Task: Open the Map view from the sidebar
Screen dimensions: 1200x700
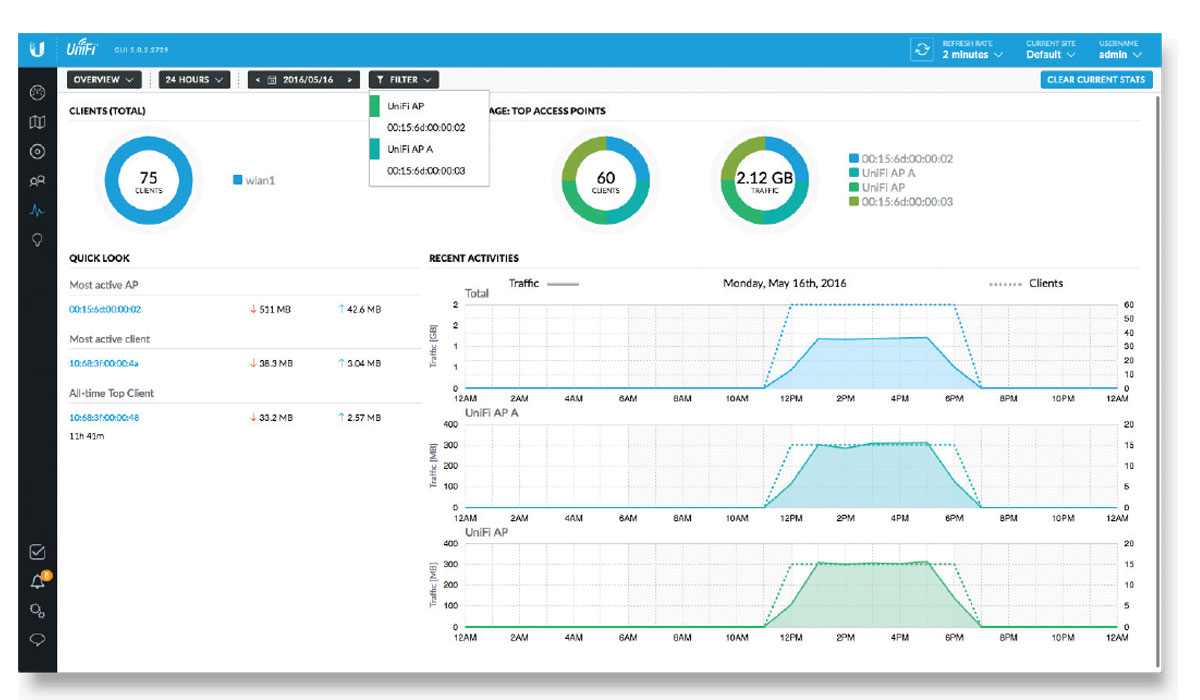Action: click(38, 122)
